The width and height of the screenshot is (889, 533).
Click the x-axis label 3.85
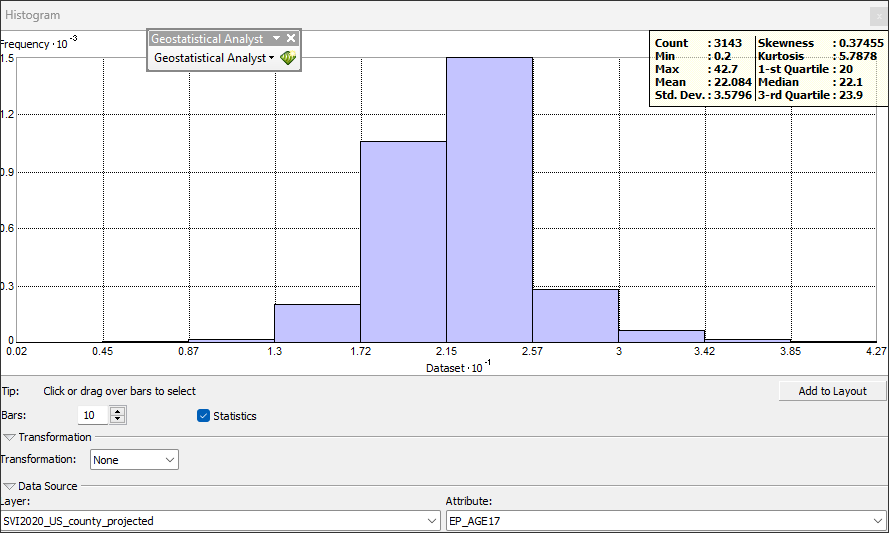(790, 351)
